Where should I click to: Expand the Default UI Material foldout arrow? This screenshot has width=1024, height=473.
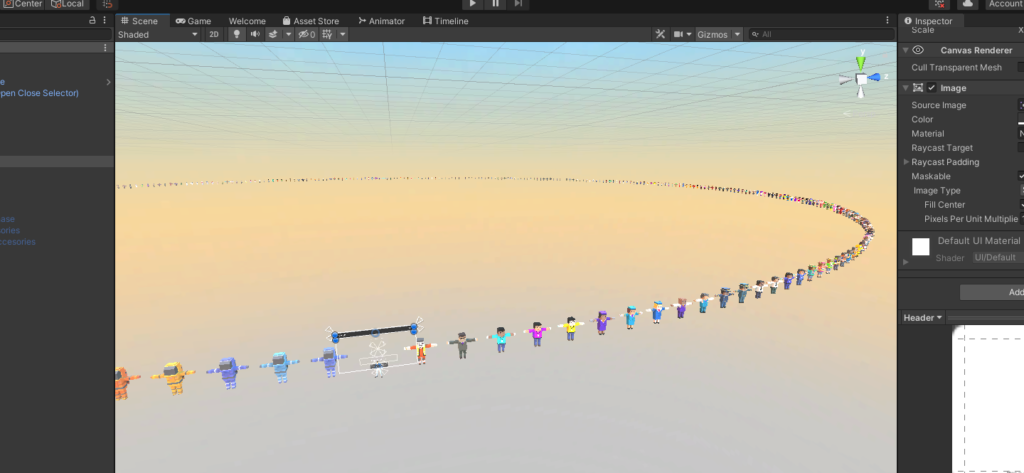click(x=906, y=262)
